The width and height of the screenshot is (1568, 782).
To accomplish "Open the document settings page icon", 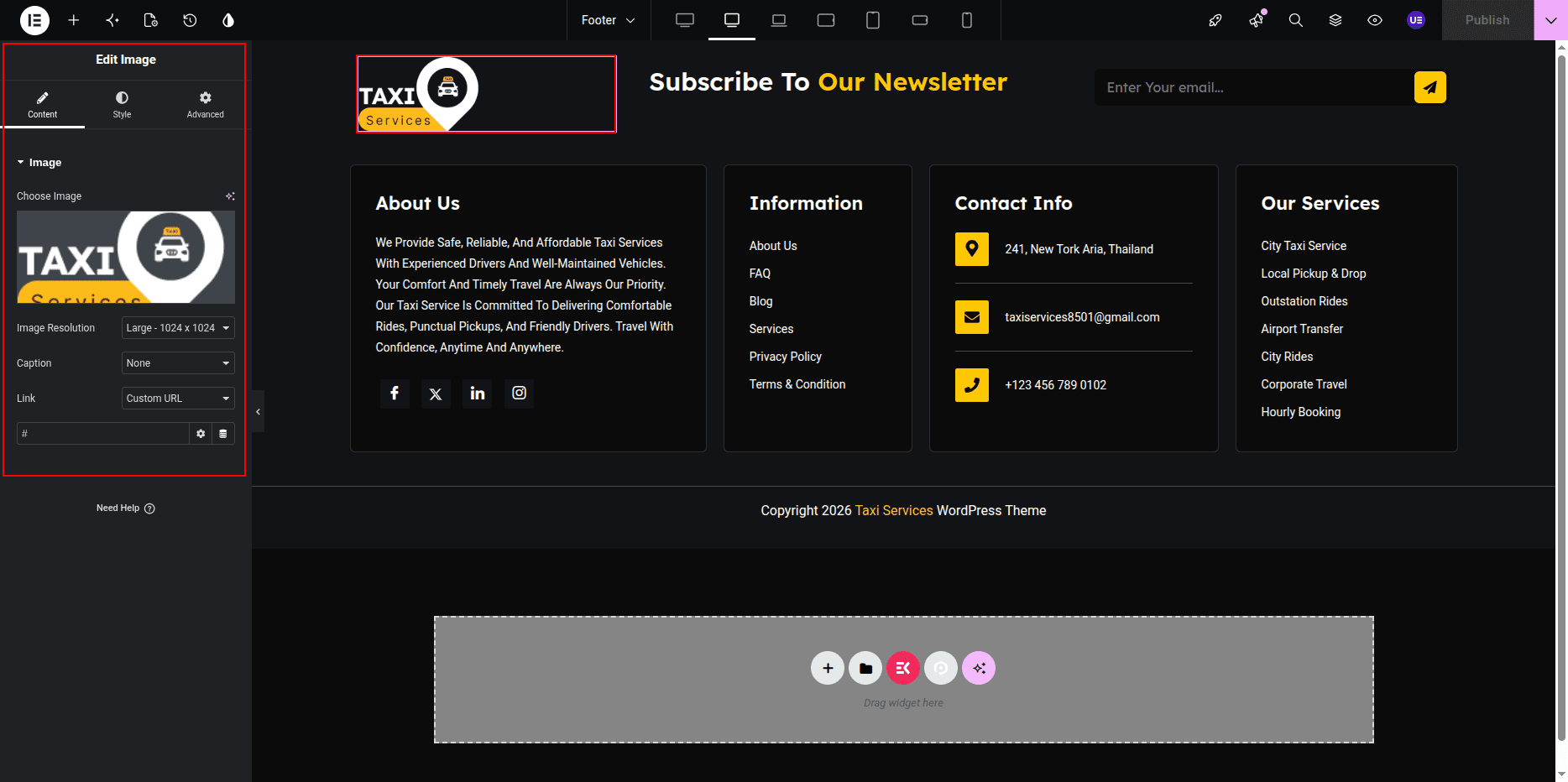I will [151, 20].
